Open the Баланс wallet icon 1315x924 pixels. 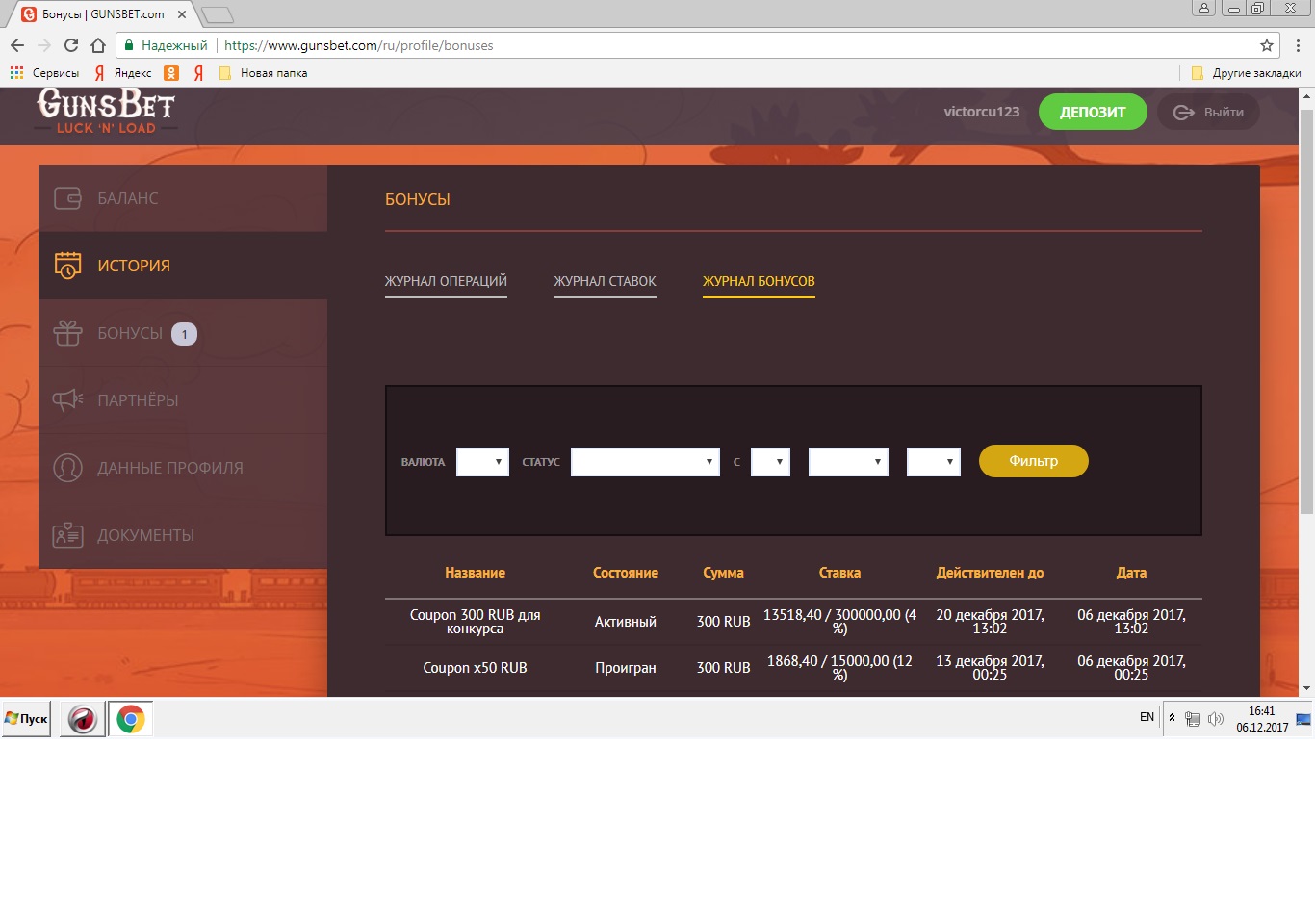[67, 198]
